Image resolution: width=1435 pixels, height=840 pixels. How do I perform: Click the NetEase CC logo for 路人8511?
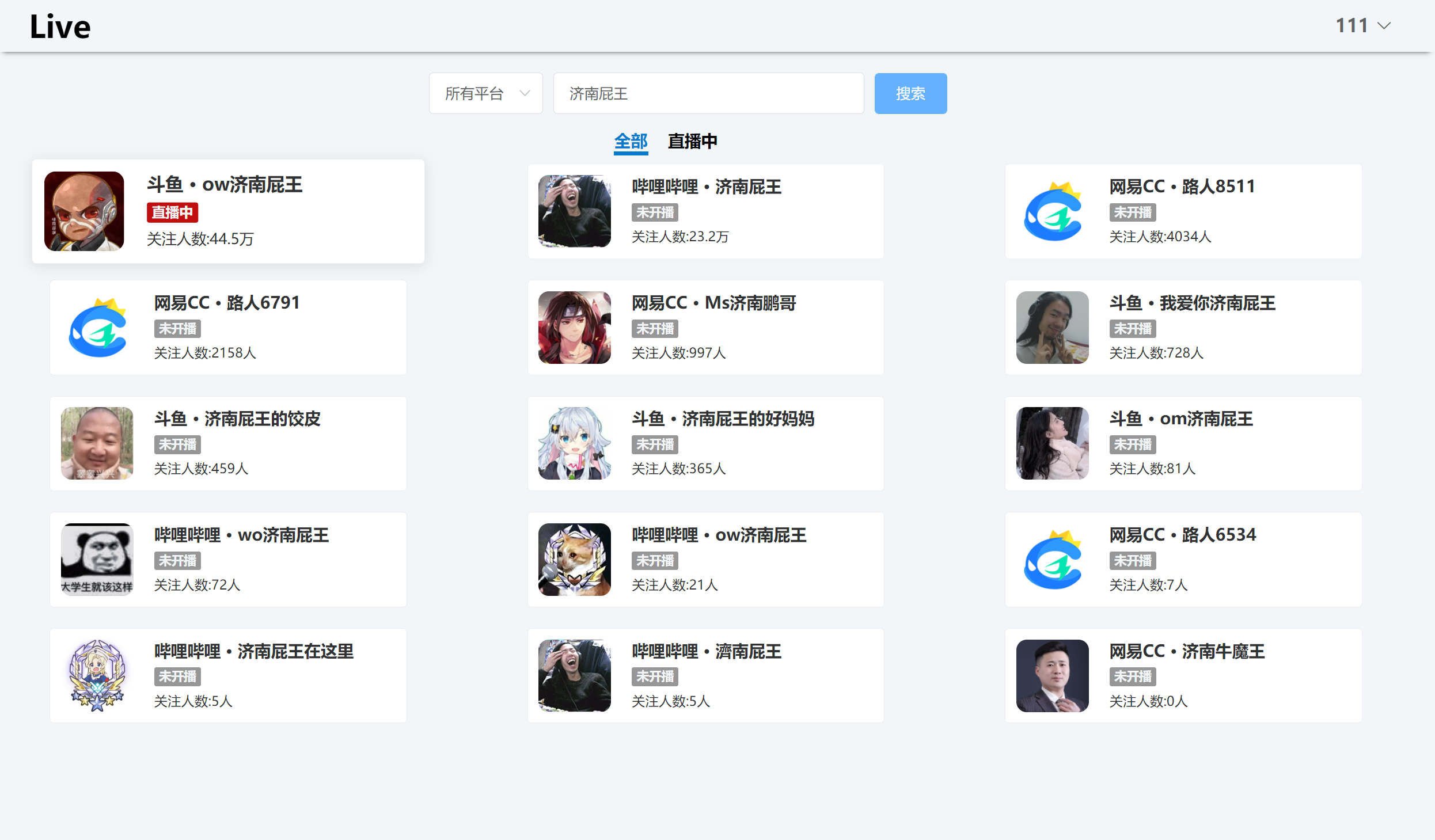(1053, 211)
